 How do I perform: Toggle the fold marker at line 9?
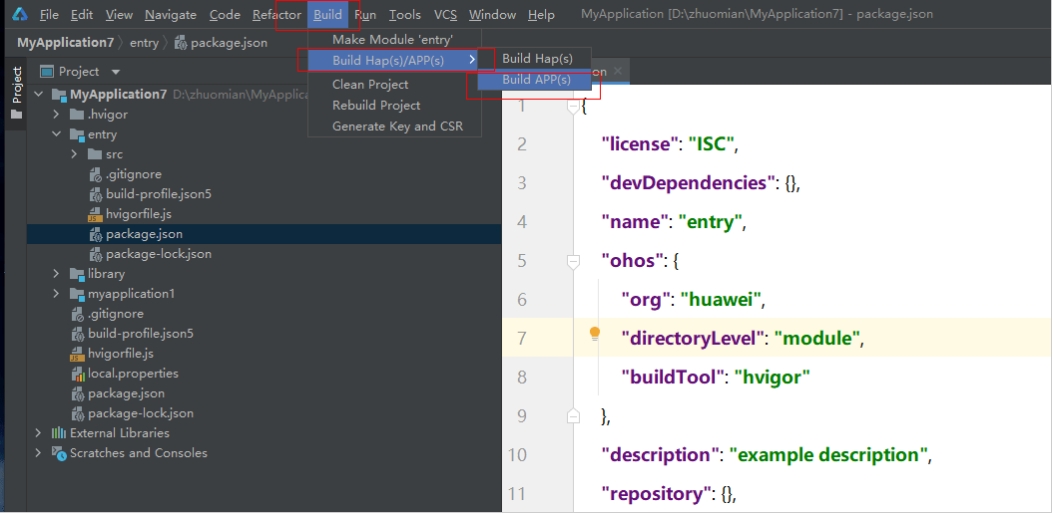coord(573,415)
